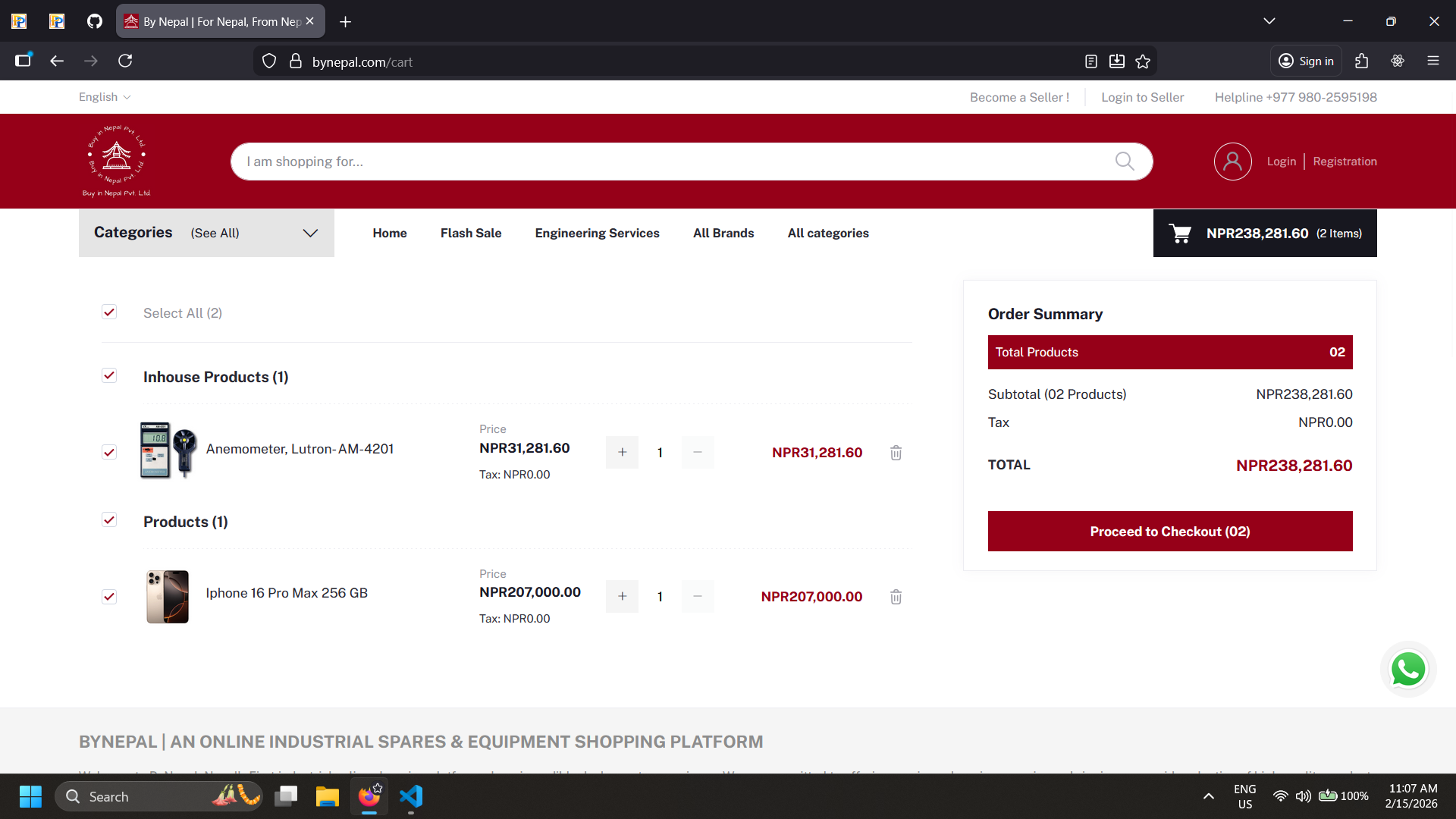Uncheck the Select All checkbox
The image size is (1456, 819).
[109, 312]
